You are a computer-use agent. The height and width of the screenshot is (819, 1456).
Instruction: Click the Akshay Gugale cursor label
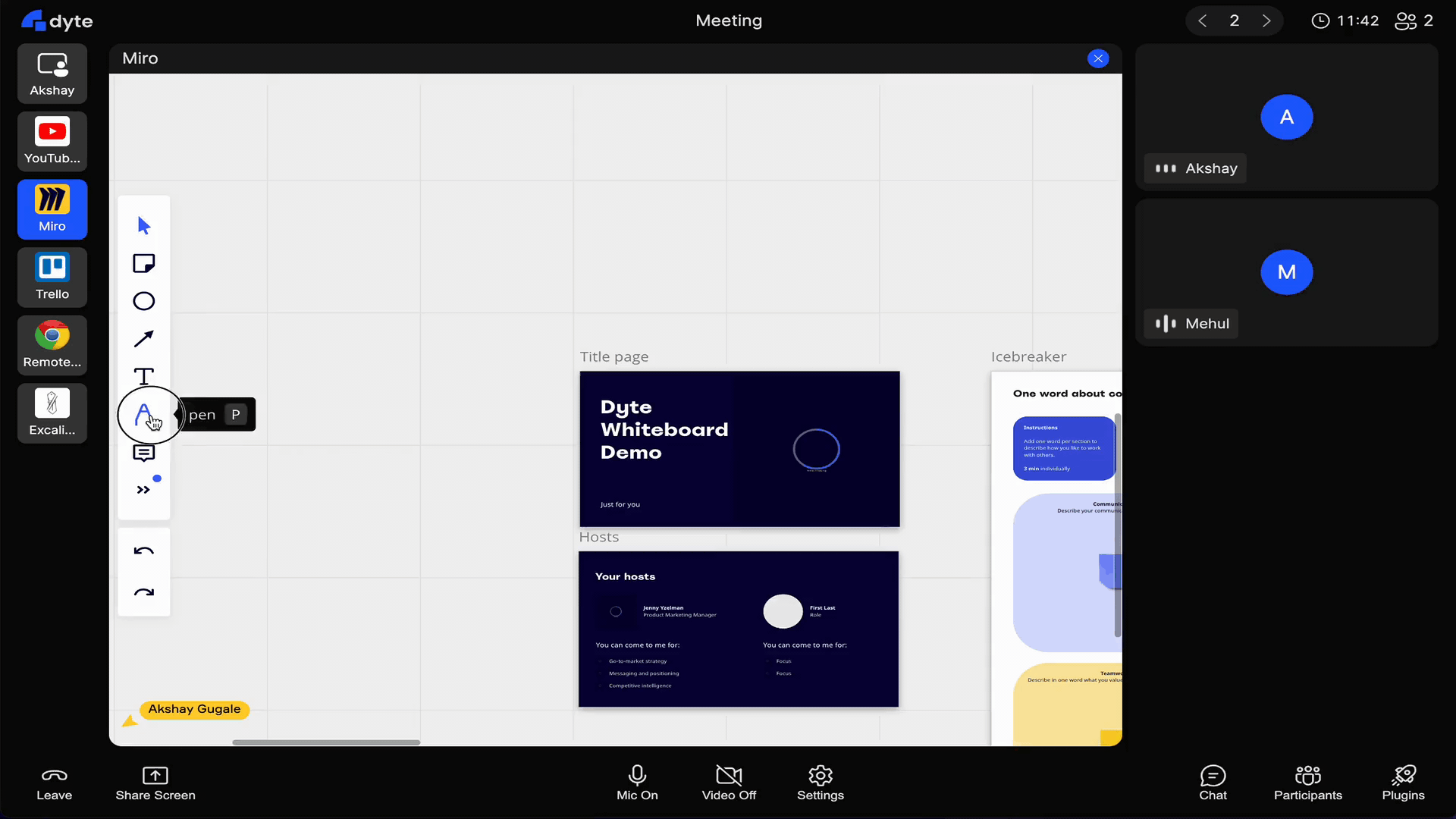coord(194,709)
